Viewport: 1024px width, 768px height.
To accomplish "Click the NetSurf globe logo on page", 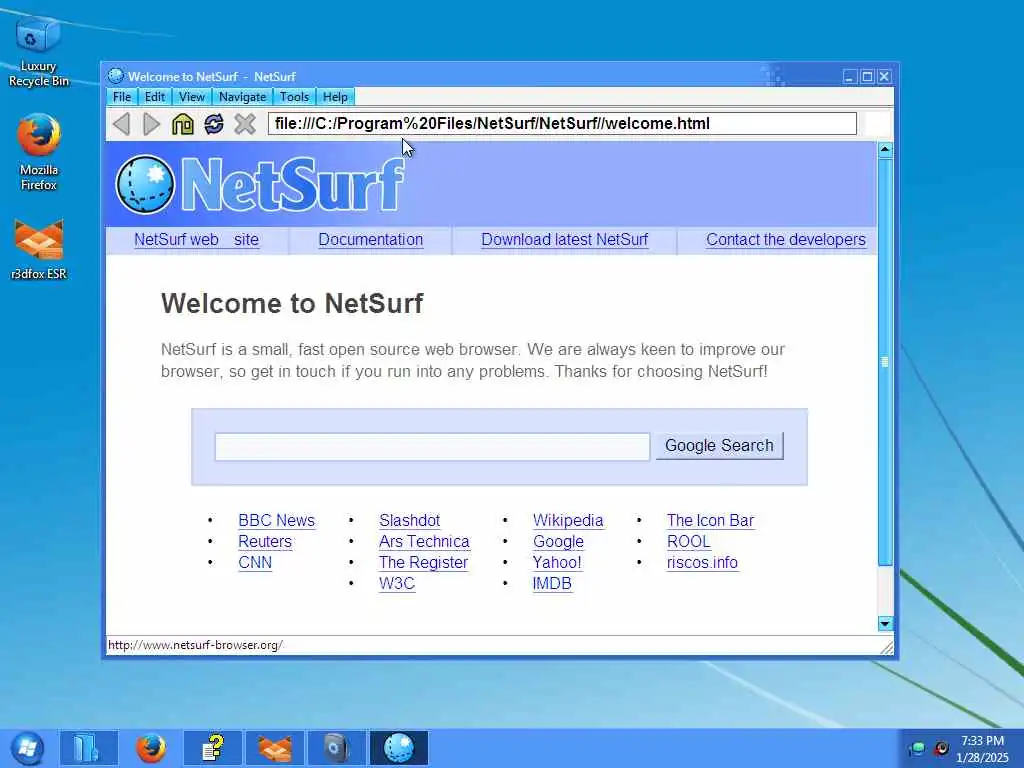I will (x=145, y=184).
